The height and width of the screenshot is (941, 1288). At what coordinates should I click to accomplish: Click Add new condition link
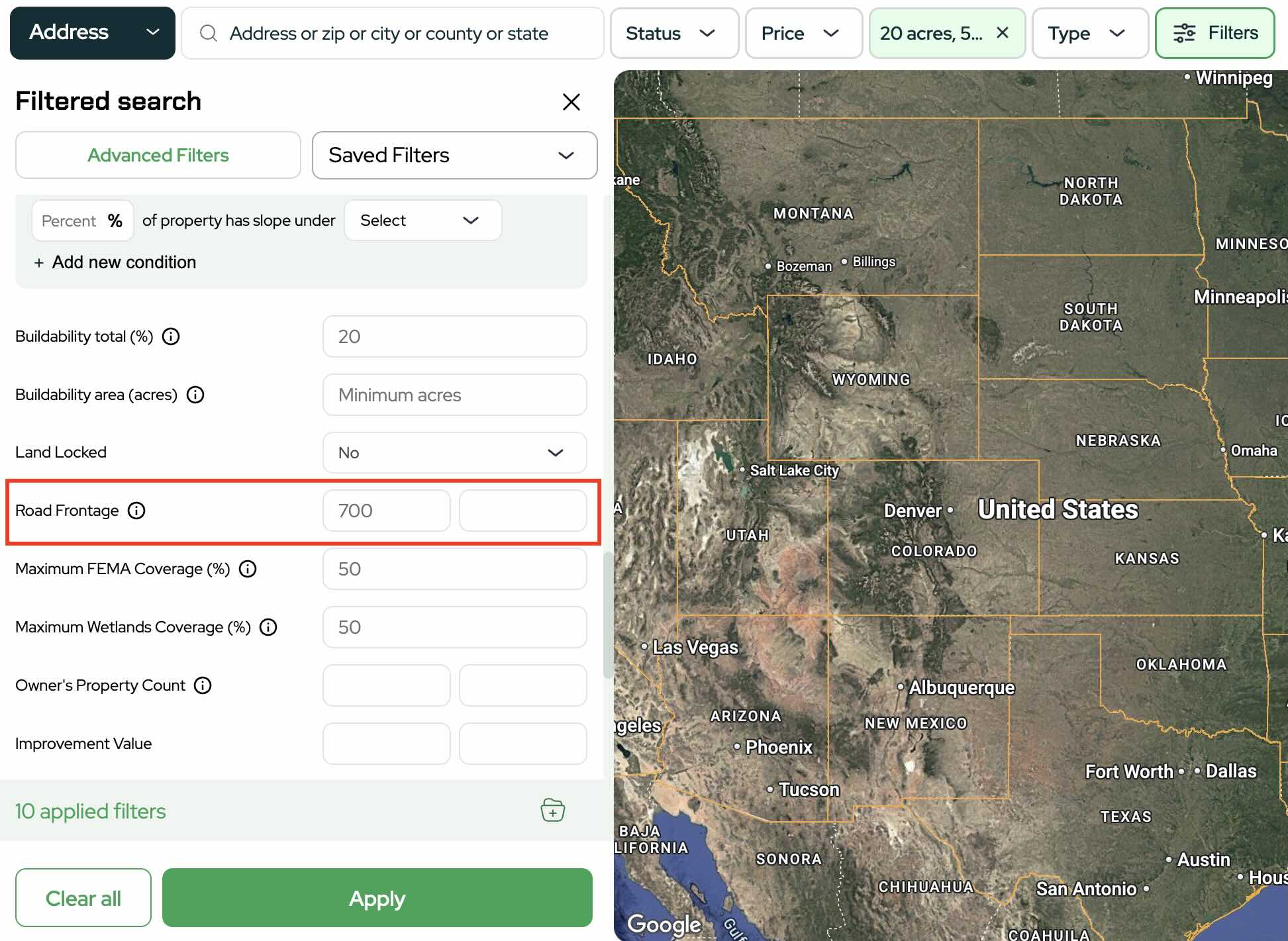coord(115,262)
